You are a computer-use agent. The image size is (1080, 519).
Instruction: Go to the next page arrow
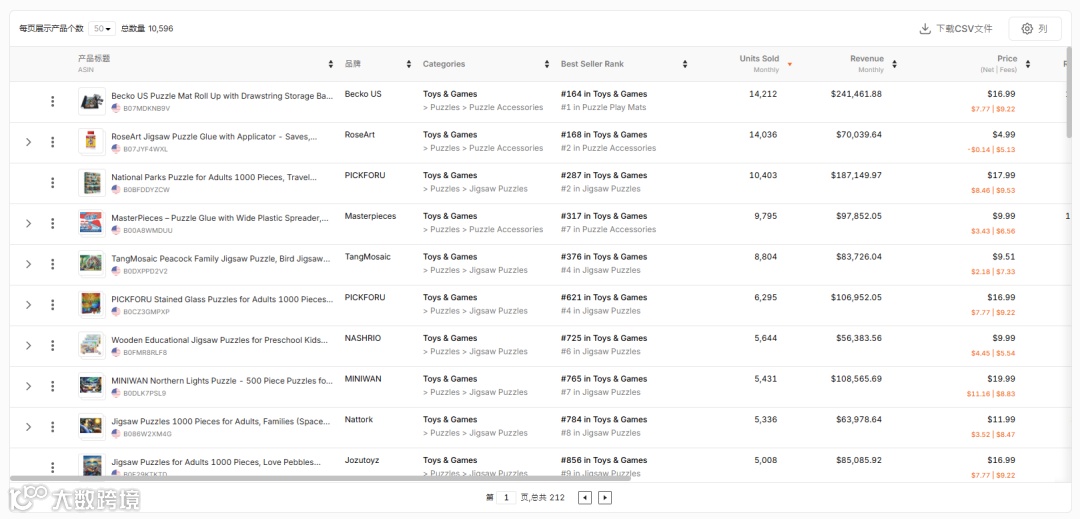(605, 498)
